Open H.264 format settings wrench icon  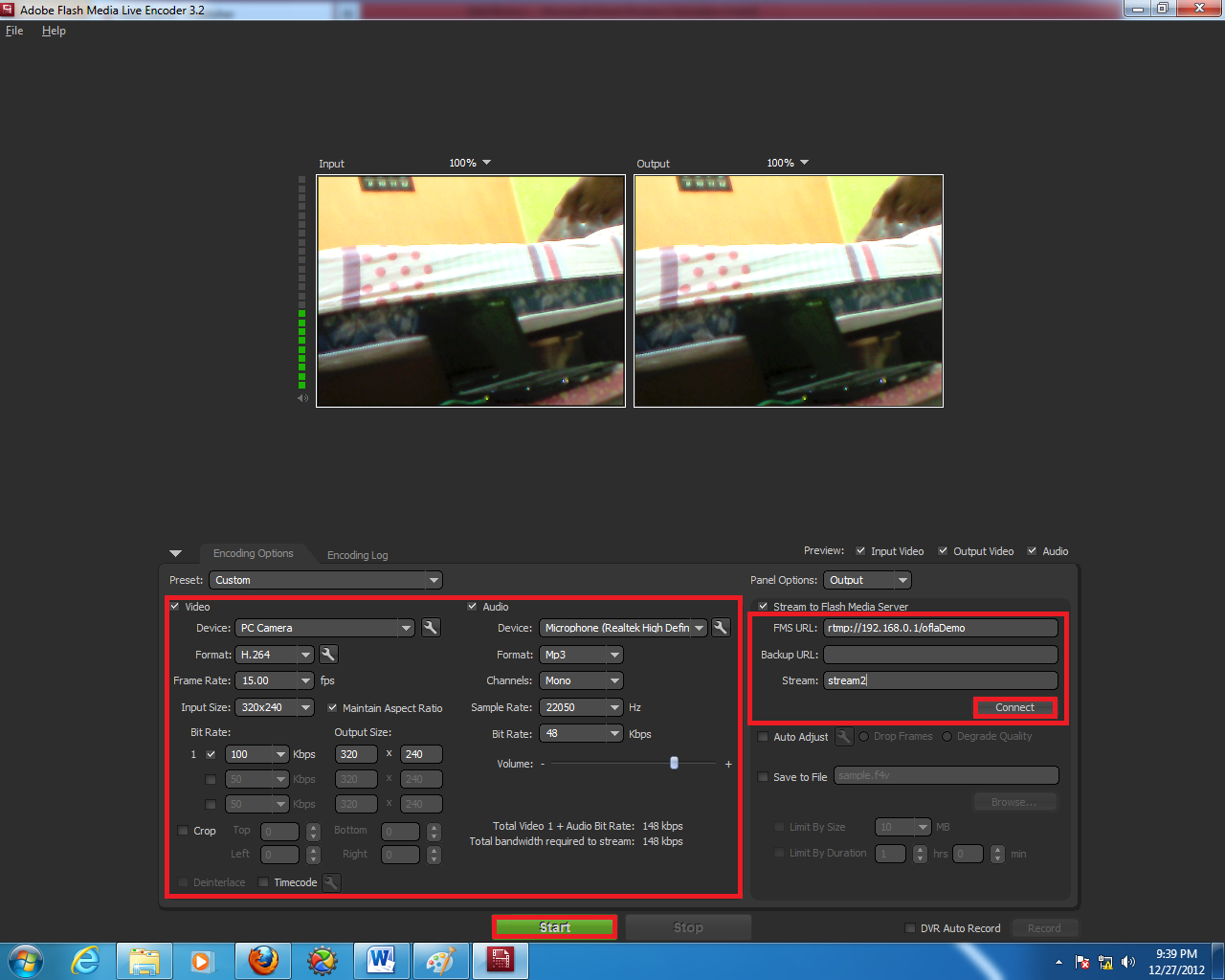pos(328,655)
